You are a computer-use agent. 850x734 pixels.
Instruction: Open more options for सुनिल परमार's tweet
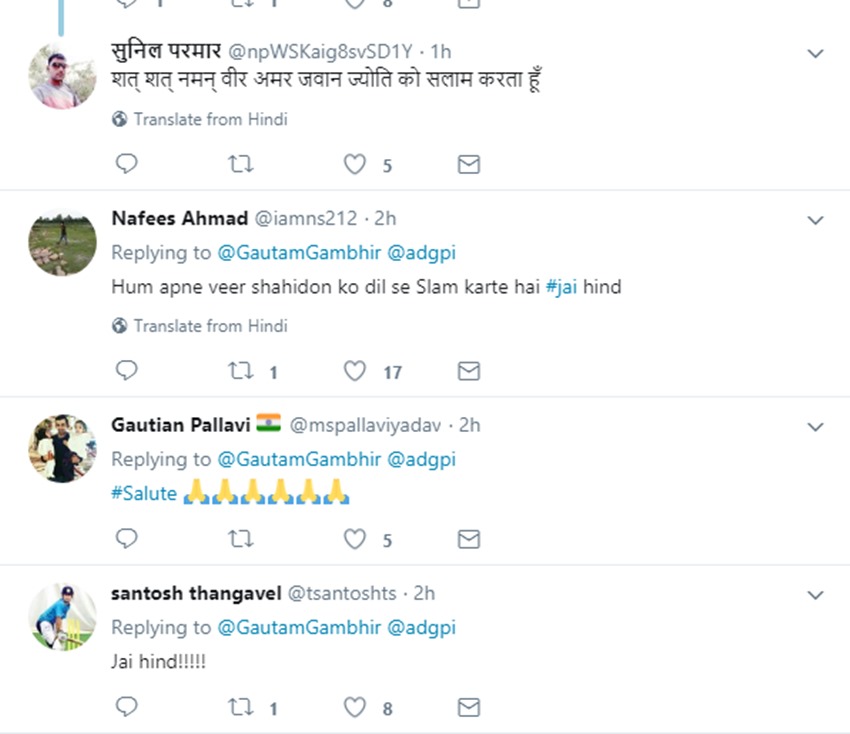coord(815,53)
